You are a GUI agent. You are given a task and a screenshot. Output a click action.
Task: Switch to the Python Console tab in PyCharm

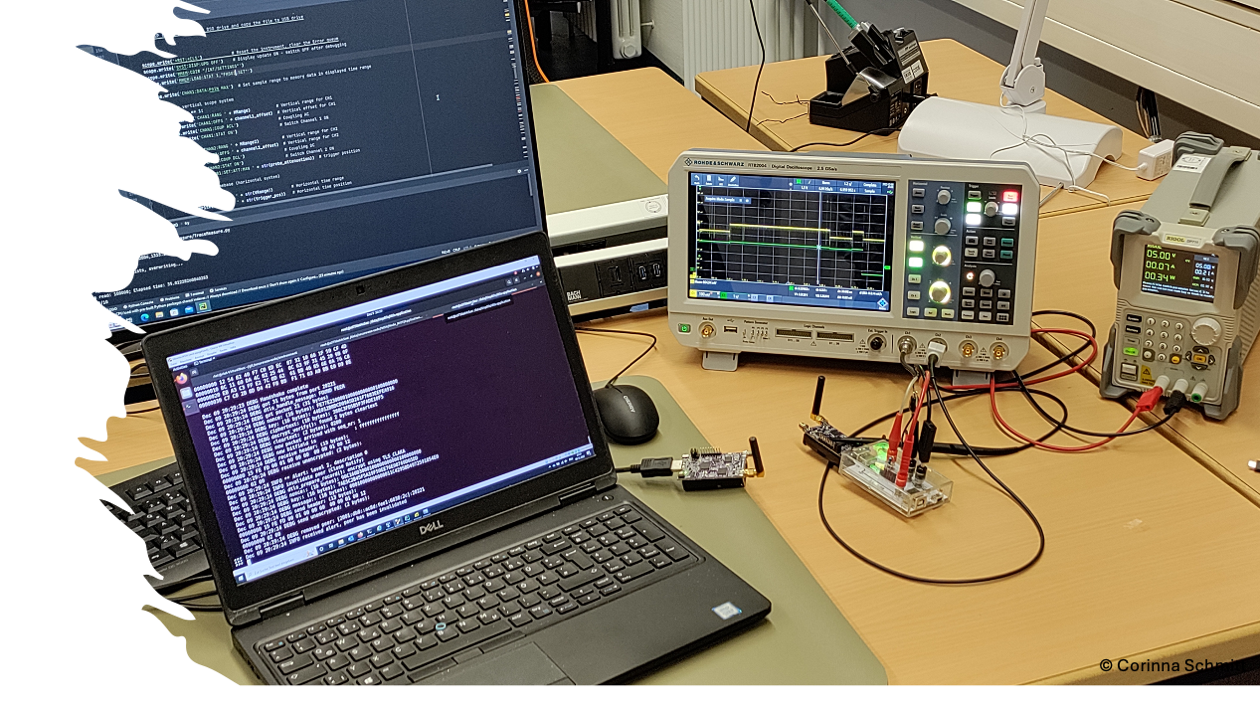click(x=140, y=304)
